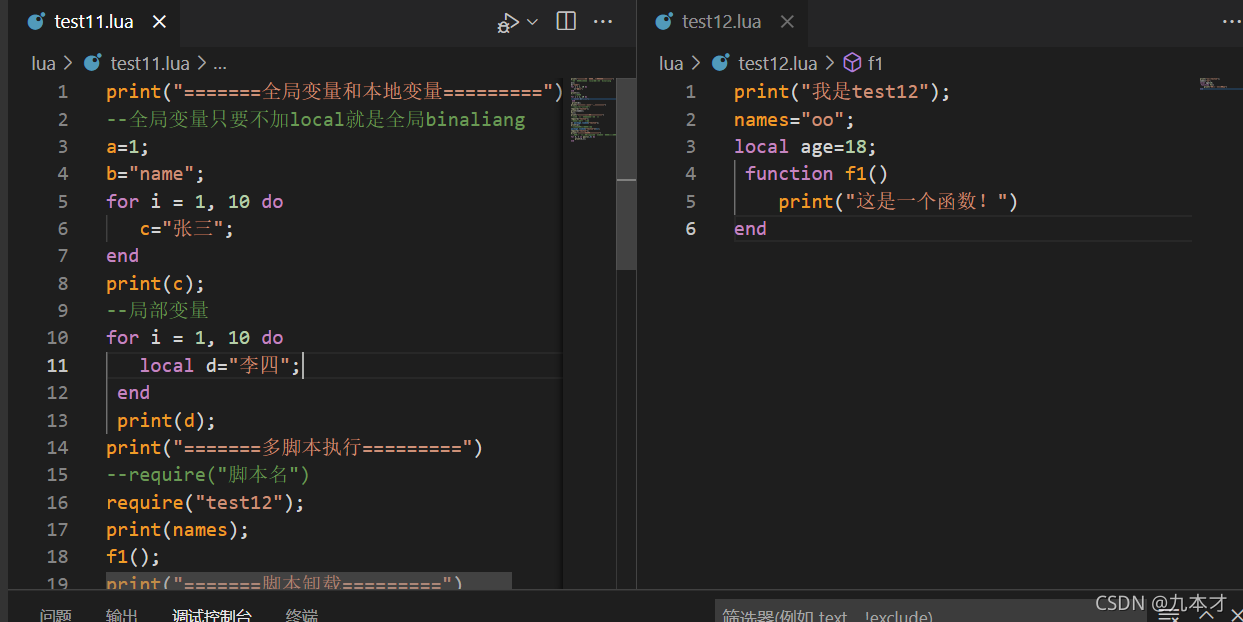Click the --require("脚本名") comment line
This screenshot has width=1243, height=622.
[x=208, y=474]
